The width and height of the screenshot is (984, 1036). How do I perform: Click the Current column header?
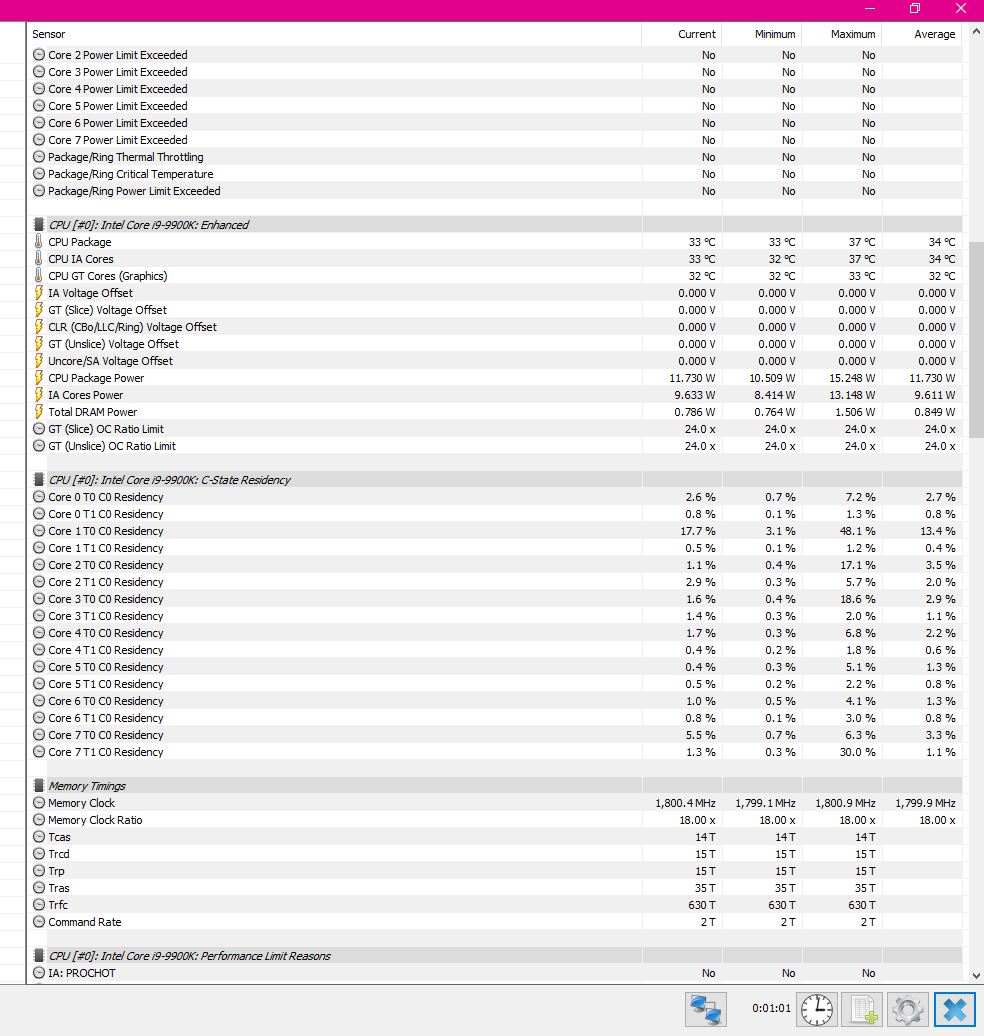[681, 34]
